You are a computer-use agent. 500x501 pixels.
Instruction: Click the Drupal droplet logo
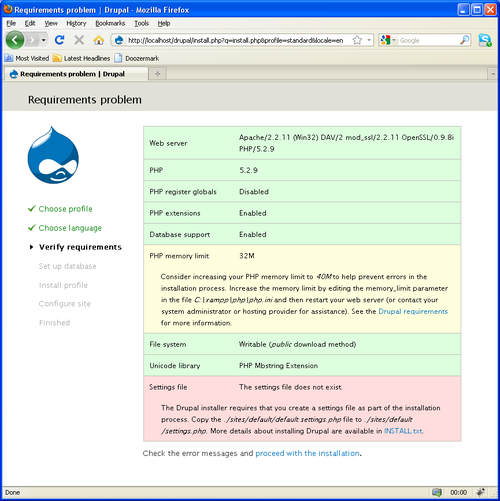53,155
